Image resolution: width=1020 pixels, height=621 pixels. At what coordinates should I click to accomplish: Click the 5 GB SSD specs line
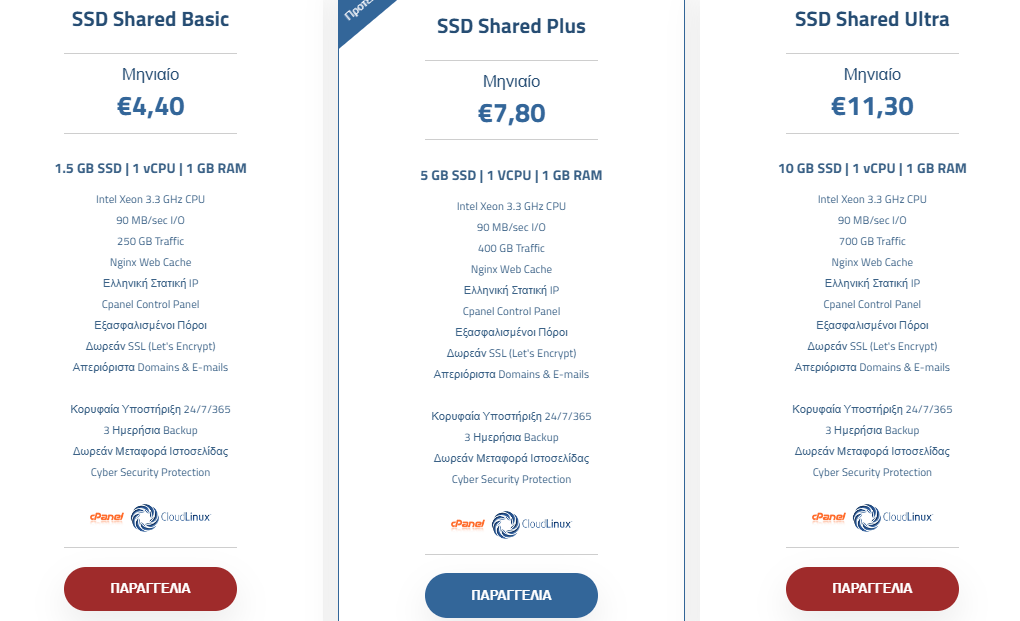(511, 176)
